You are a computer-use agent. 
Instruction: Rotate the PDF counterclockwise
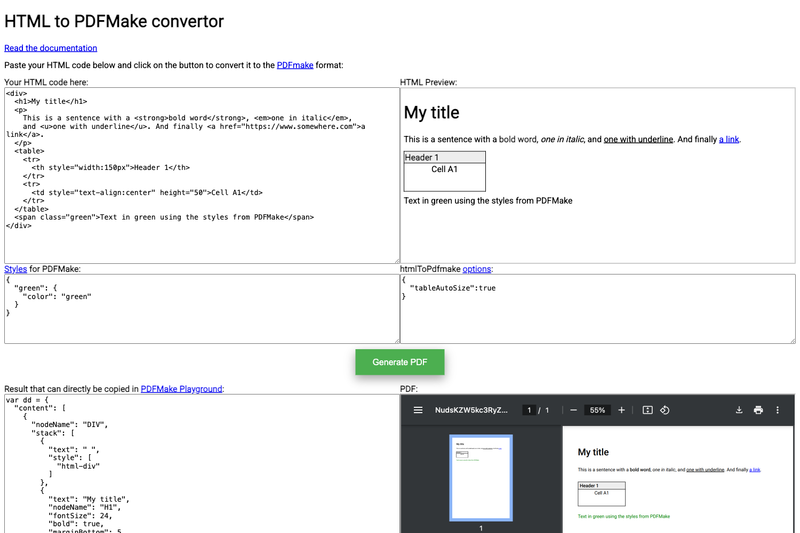tap(665, 410)
